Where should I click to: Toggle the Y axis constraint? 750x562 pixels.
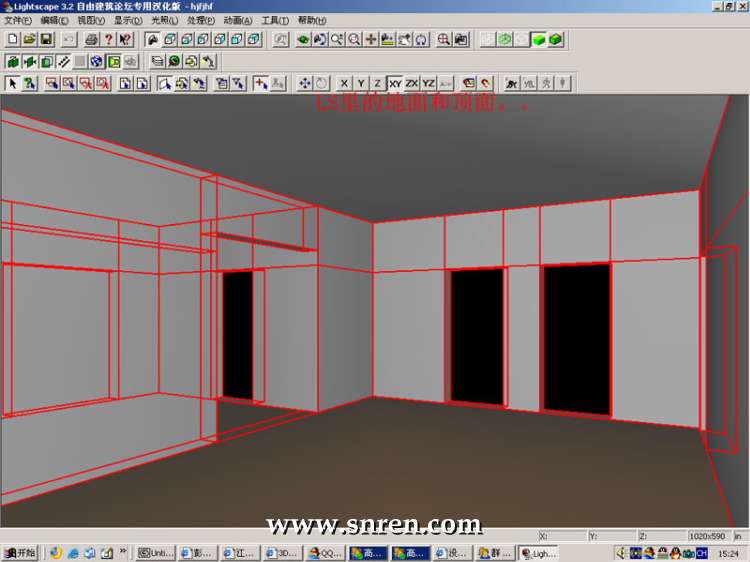coord(361,83)
